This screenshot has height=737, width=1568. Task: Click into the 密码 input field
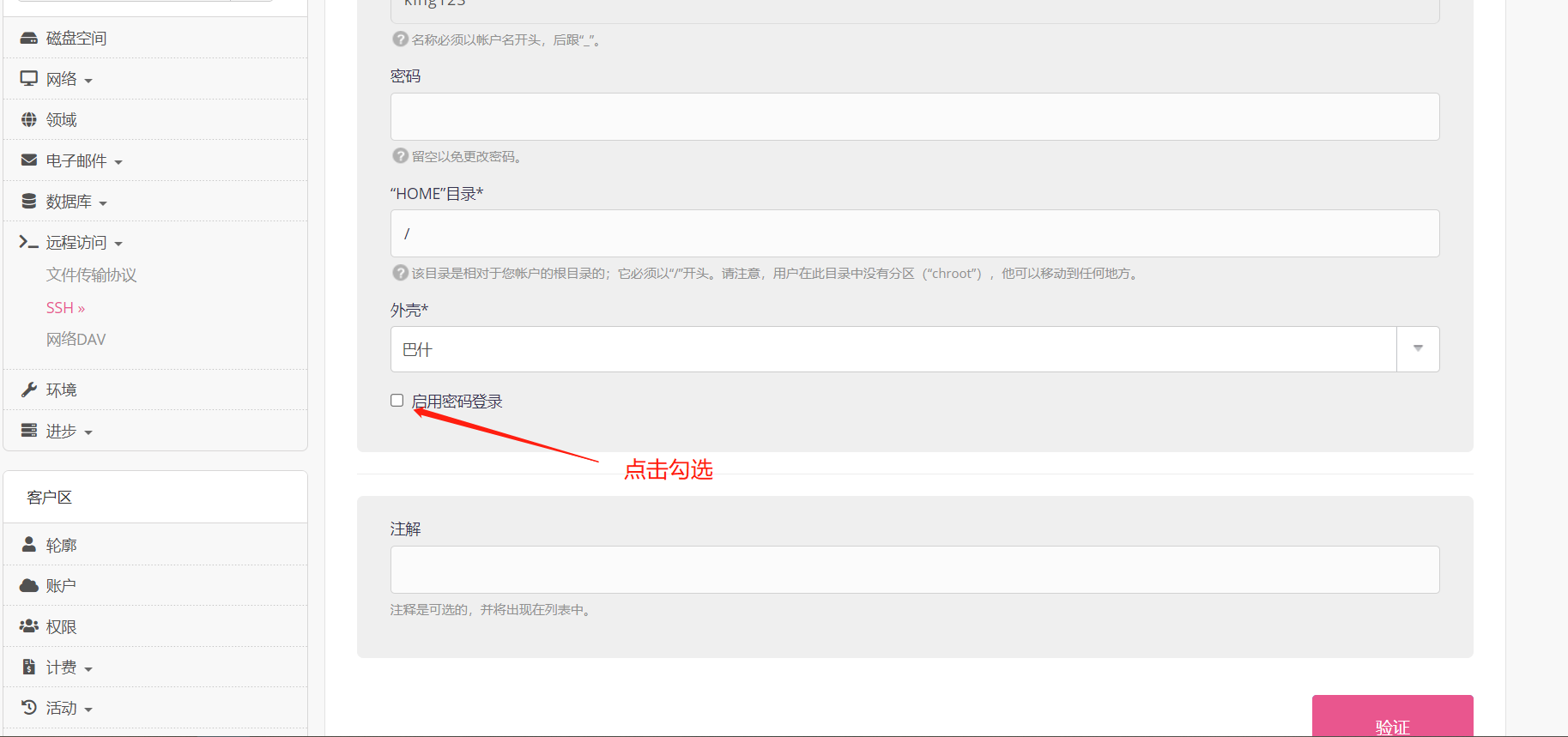tap(914, 117)
